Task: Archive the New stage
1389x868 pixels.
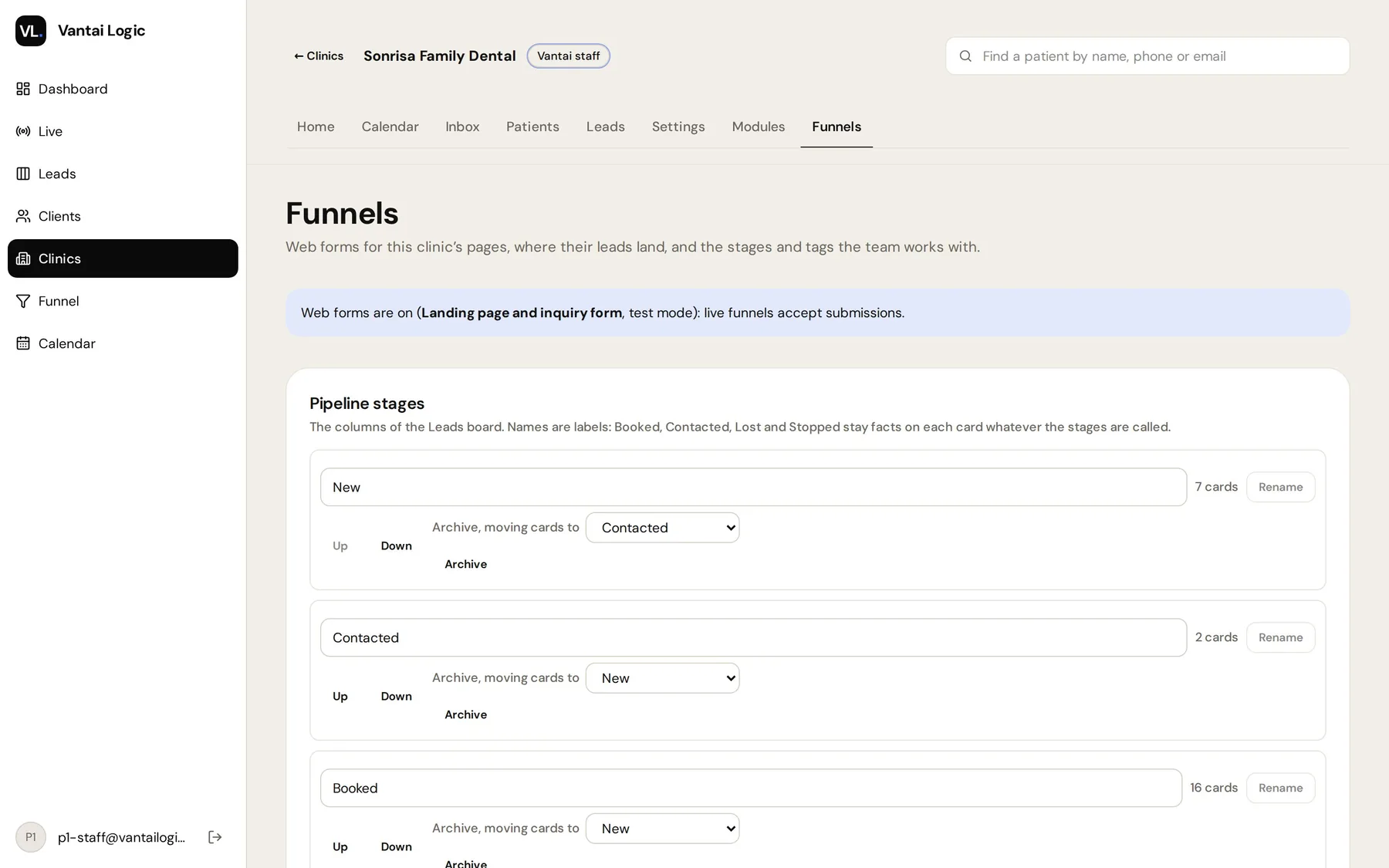Action: pos(465,564)
